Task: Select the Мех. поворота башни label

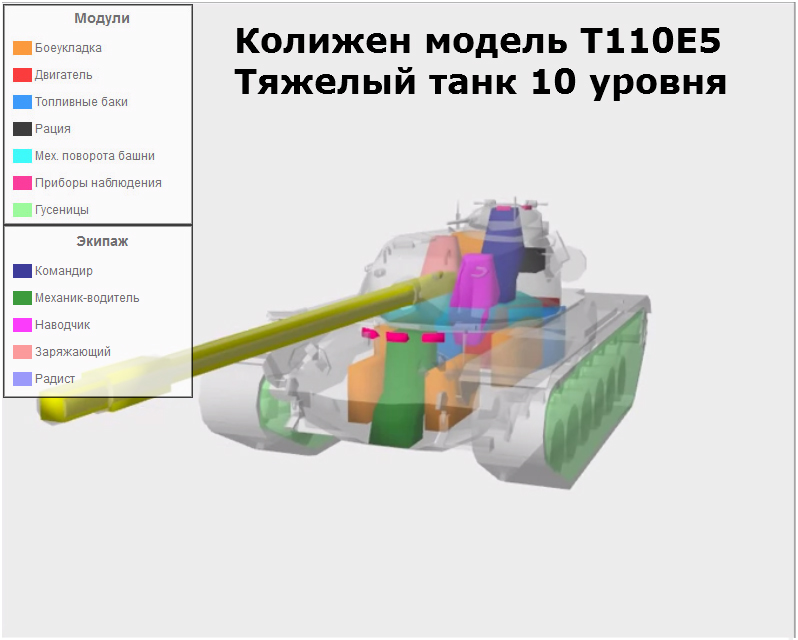Action: coord(95,156)
